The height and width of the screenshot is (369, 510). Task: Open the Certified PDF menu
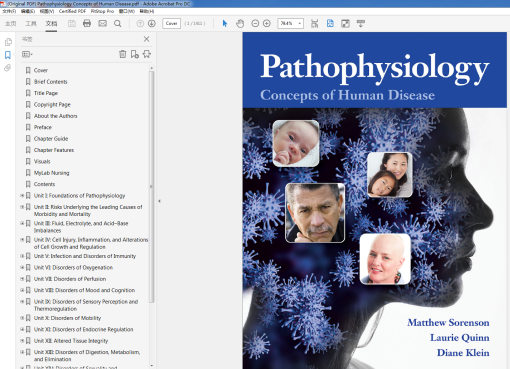pyautogui.click(x=72, y=11)
